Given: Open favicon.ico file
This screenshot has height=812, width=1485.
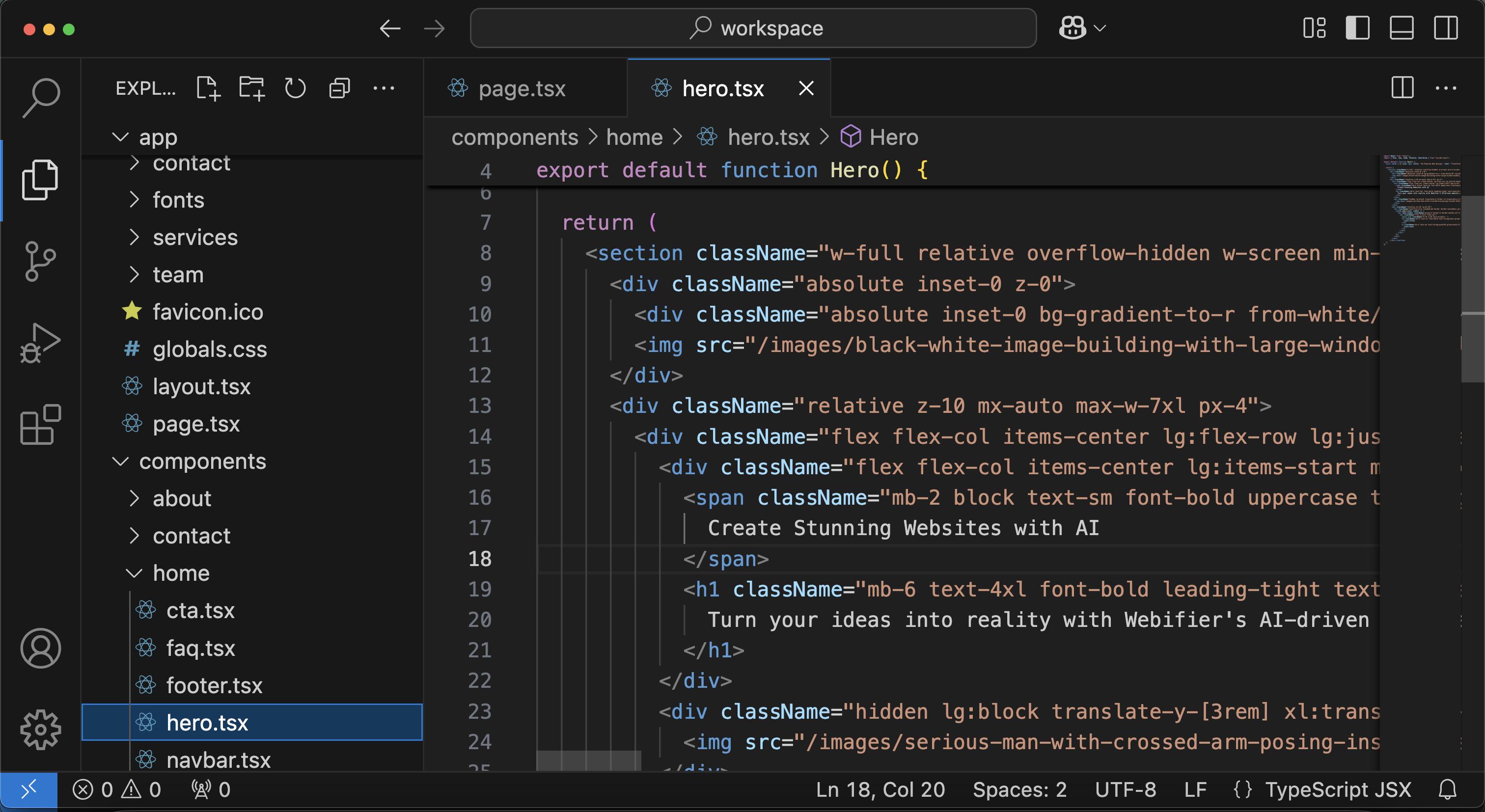Looking at the screenshot, I should pyautogui.click(x=252, y=312).
